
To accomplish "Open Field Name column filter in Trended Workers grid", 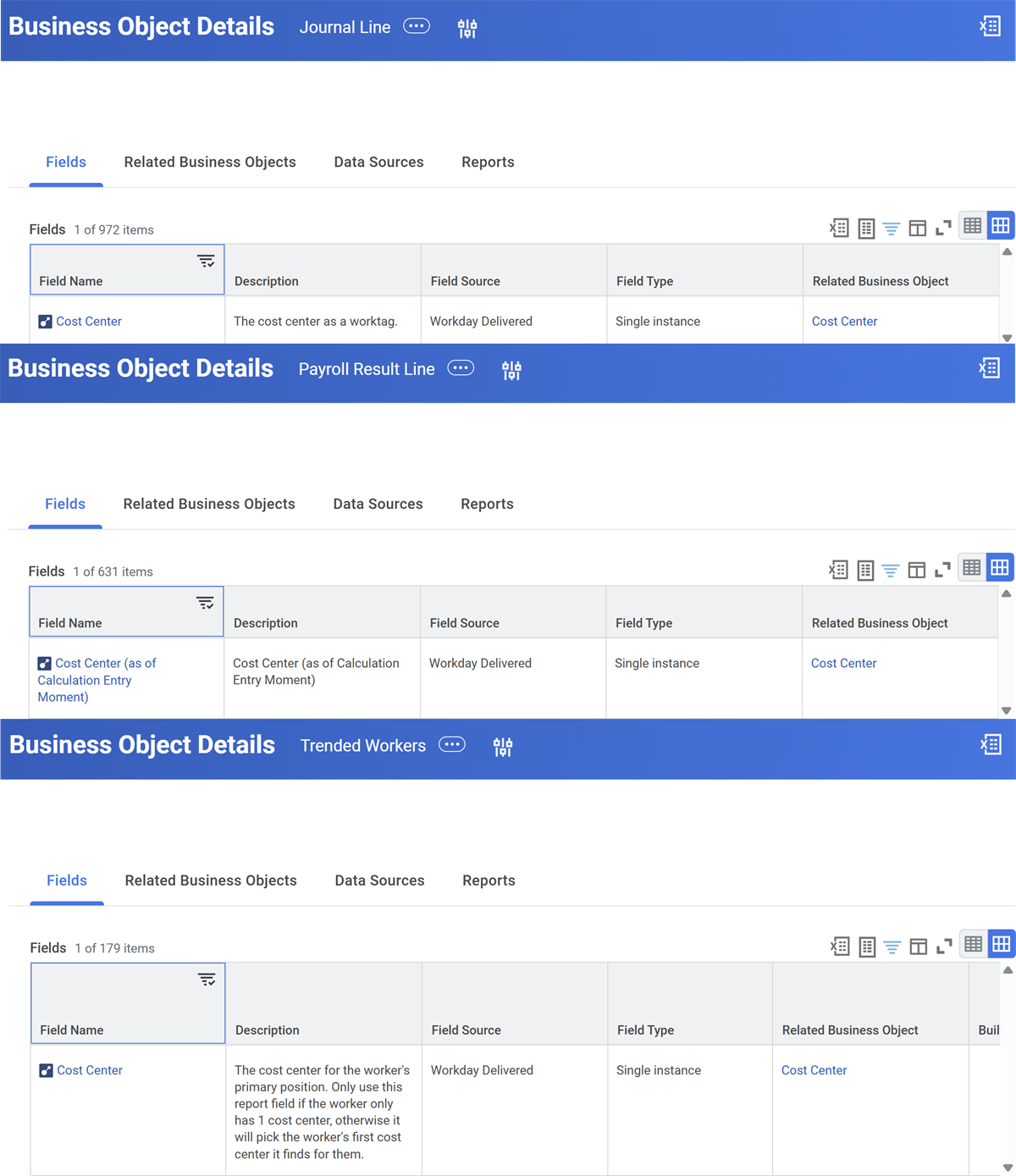I will tap(207, 980).
